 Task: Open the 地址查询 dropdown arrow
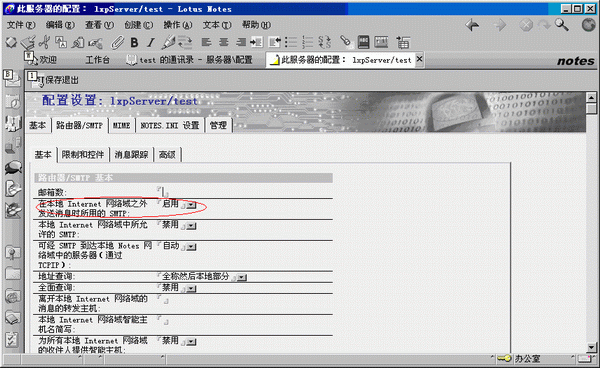(241, 277)
